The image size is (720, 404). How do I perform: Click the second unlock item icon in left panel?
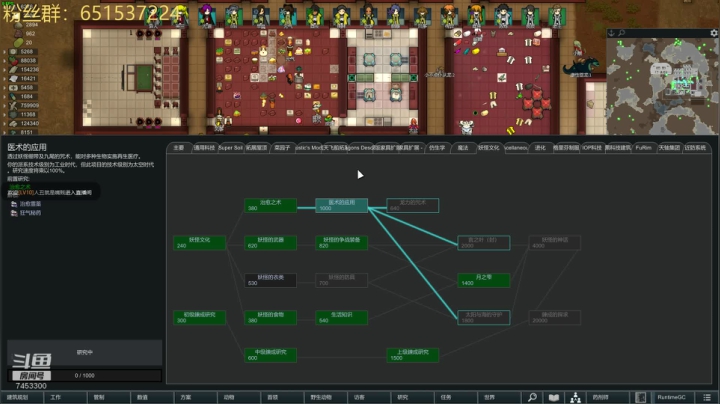14,213
